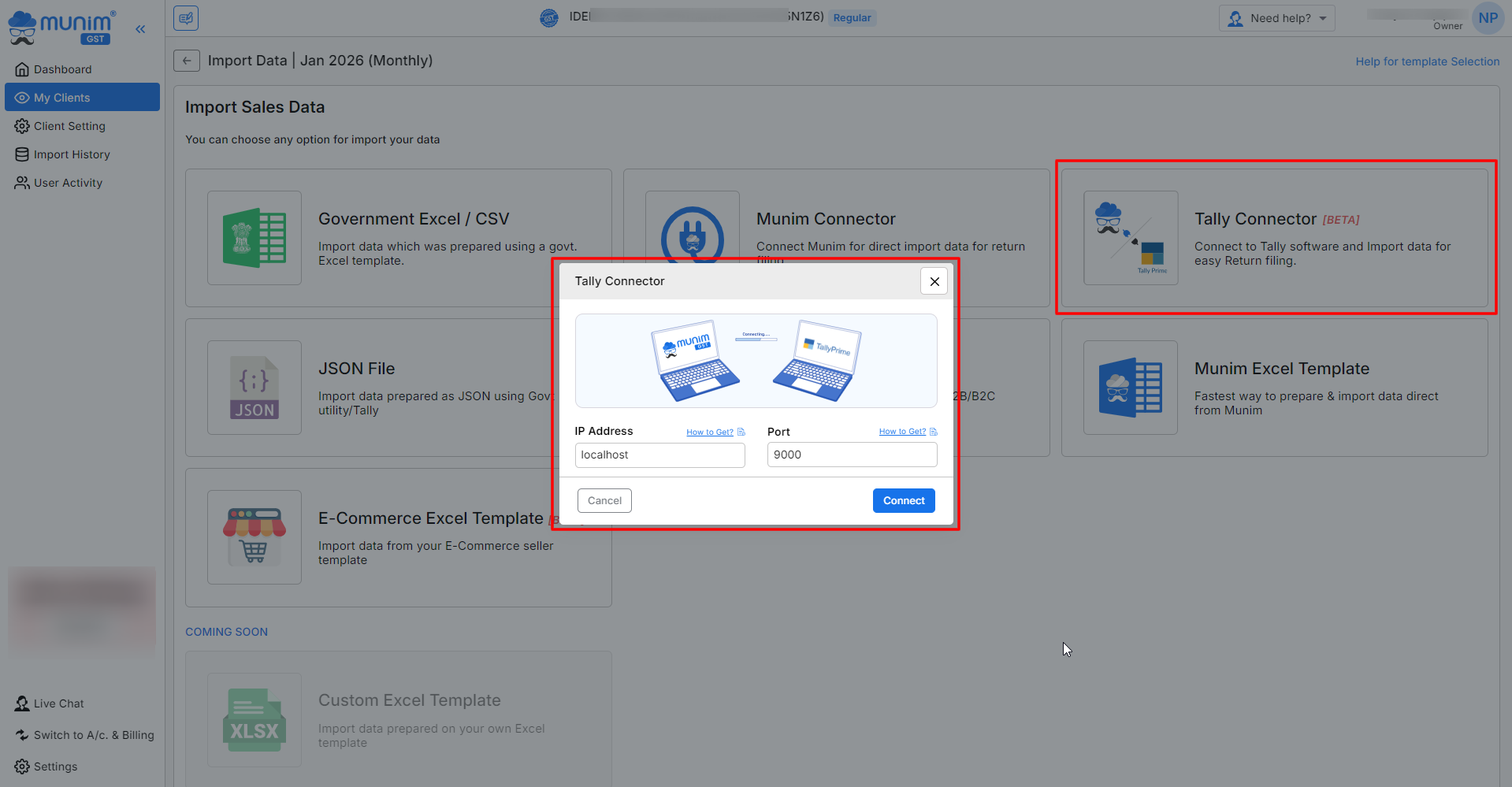Click the JSON file icon
Image resolution: width=1512 pixels, height=787 pixels.
254,388
